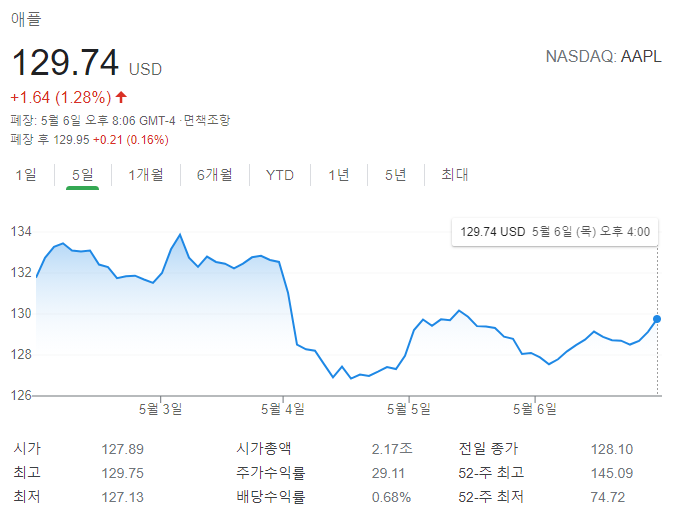Image resolution: width=677 pixels, height=527 pixels.
Task: Click the 5월 6일 axis label
Action: pyautogui.click(x=535, y=409)
